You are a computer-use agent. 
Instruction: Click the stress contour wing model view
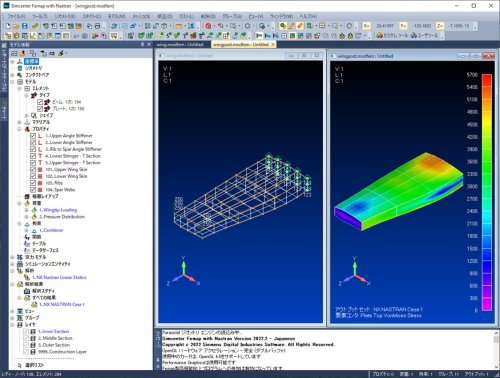[x=399, y=192]
